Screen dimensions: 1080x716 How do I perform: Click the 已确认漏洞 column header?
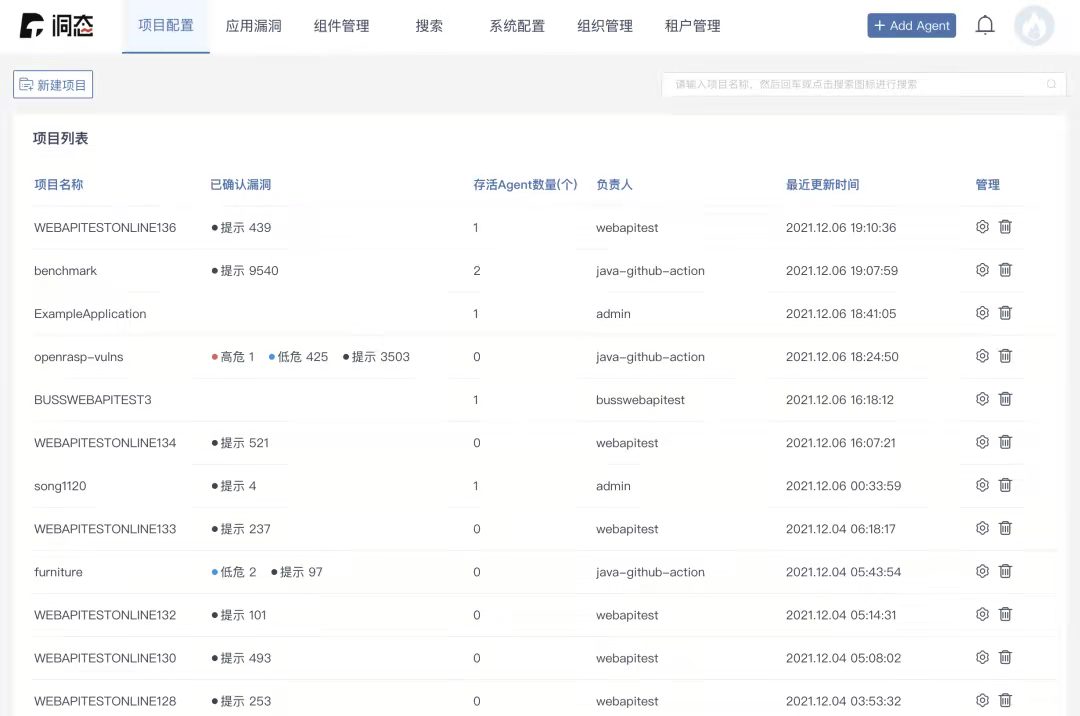point(240,185)
